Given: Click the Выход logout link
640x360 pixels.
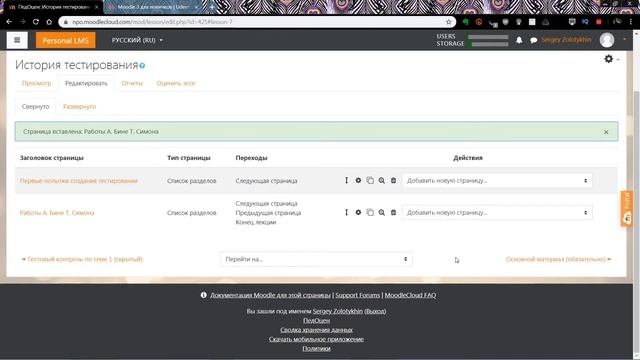Looking at the screenshot, I should tap(375, 311).
